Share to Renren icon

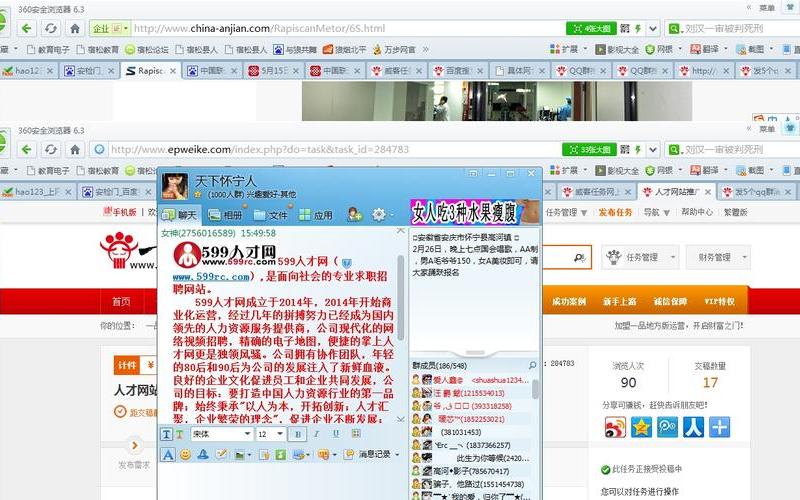(693, 427)
